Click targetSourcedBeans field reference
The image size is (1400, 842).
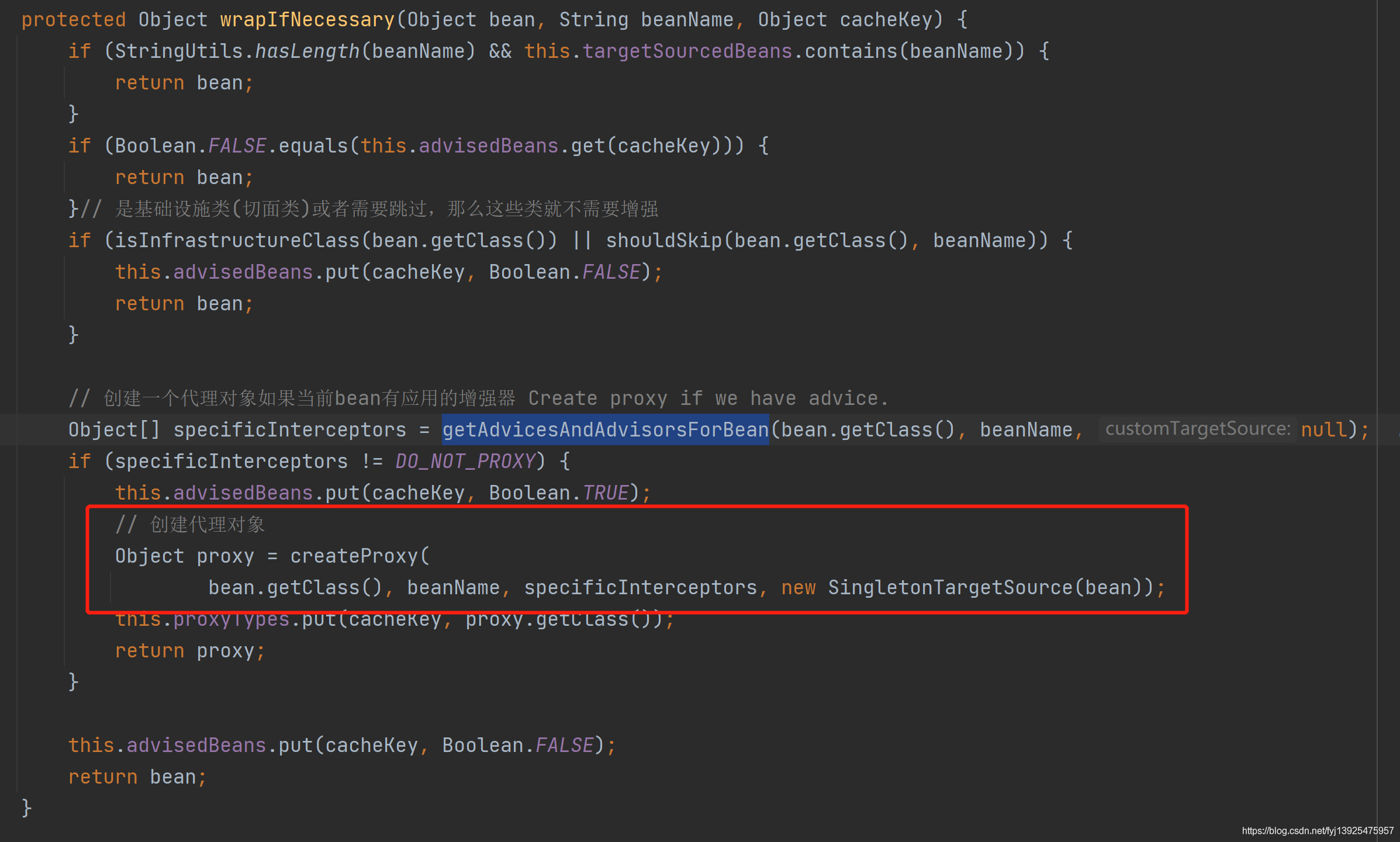click(x=687, y=51)
